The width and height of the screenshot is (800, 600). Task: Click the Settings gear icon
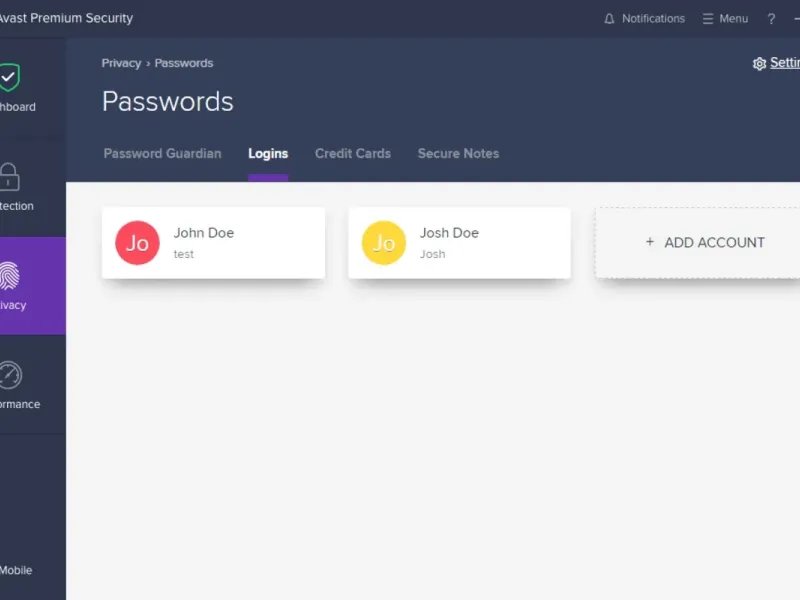pos(759,63)
